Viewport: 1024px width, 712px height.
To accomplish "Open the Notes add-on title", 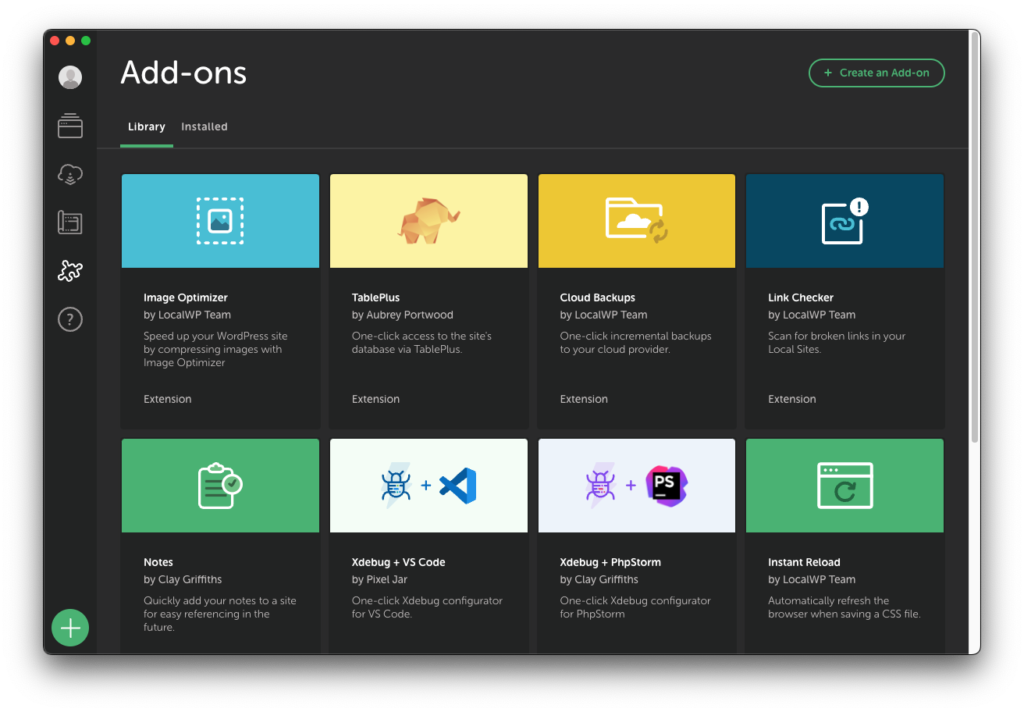I will pyautogui.click(x=158, y=562).
